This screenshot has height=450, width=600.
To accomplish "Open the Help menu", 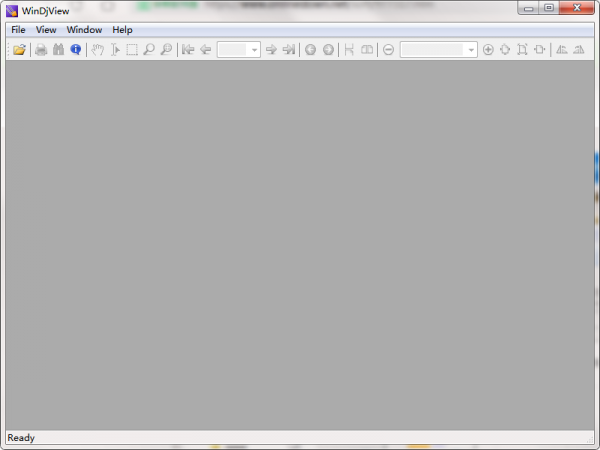I will point(122,30).
